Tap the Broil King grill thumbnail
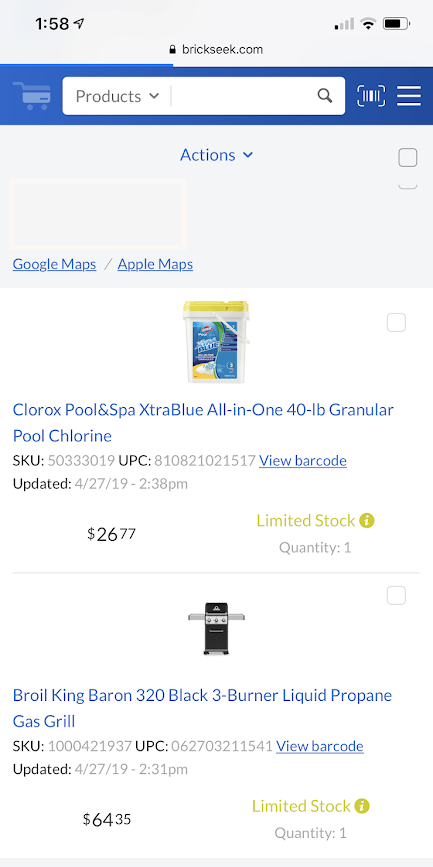The height and width of the screenshot is (867, 433). click(216, 629)
